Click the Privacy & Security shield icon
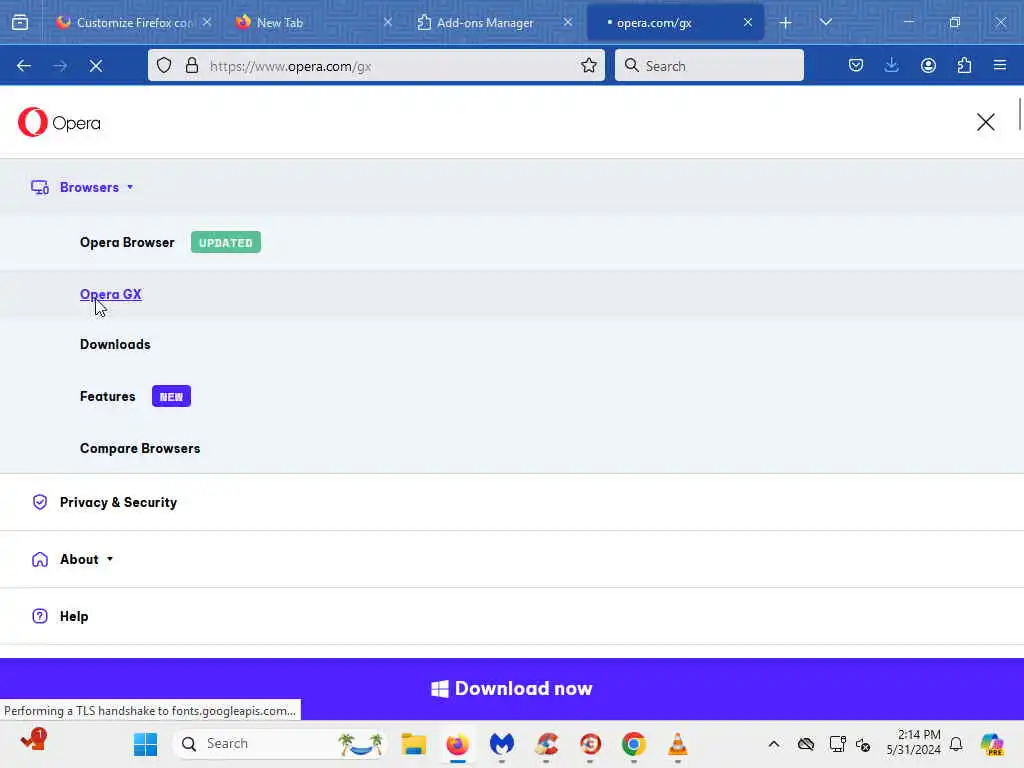1024x768 pixels. click(40, 502)
